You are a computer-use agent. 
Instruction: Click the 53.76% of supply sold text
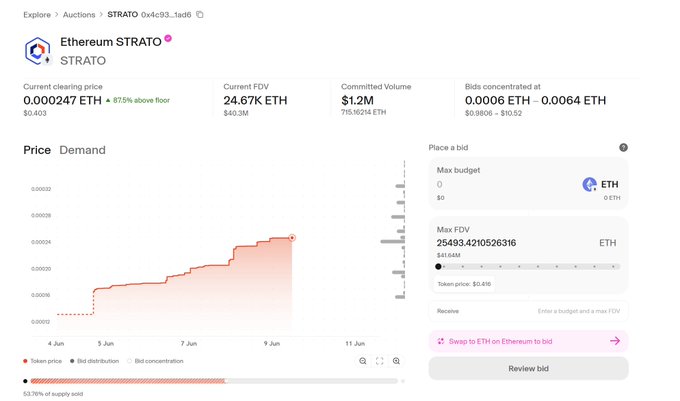click(53, 394)
